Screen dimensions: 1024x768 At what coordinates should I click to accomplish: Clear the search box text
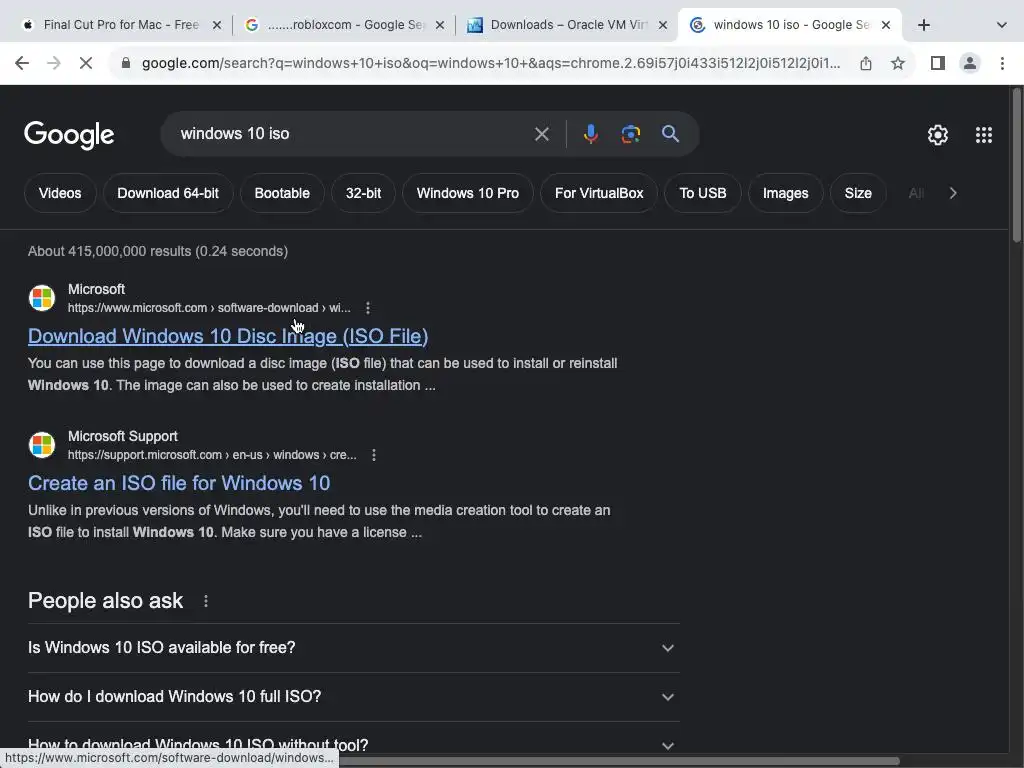pyautogui.click(x=541, y=134)
